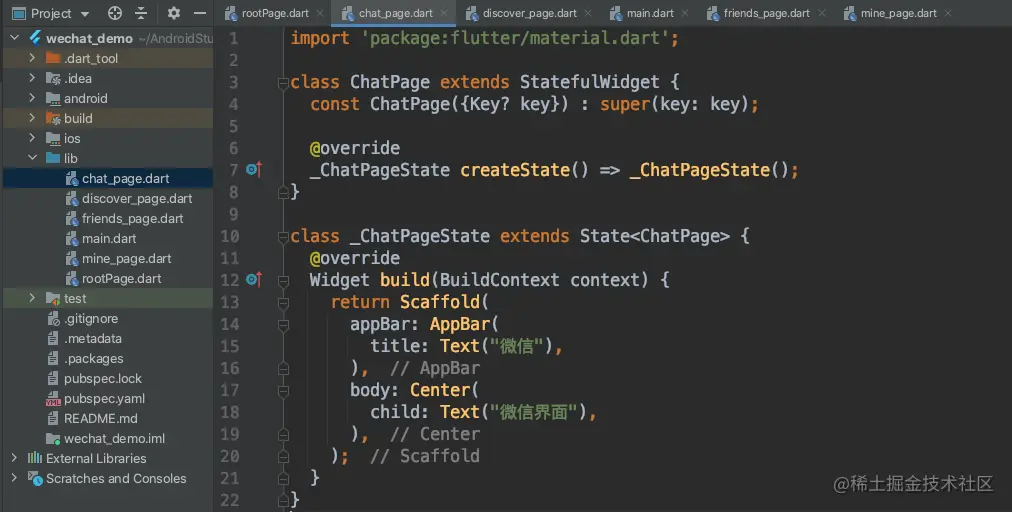Open Project panel settings gear
The height and width of the screenshot is (512, 1012).
point(174,13)
